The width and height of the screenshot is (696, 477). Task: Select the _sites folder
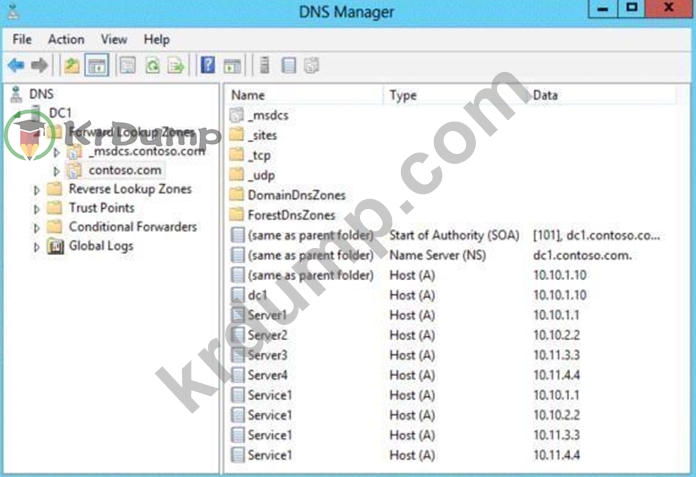pyautogui.click(x=262, y=135)
